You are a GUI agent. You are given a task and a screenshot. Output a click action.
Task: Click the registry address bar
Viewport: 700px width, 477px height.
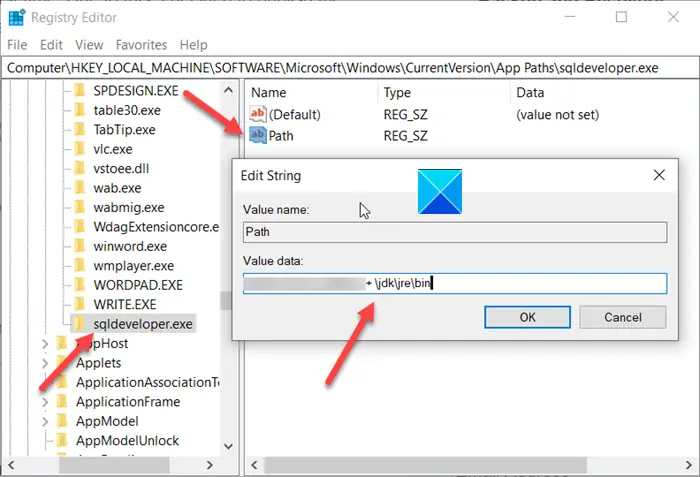click(x=350, y=68)
